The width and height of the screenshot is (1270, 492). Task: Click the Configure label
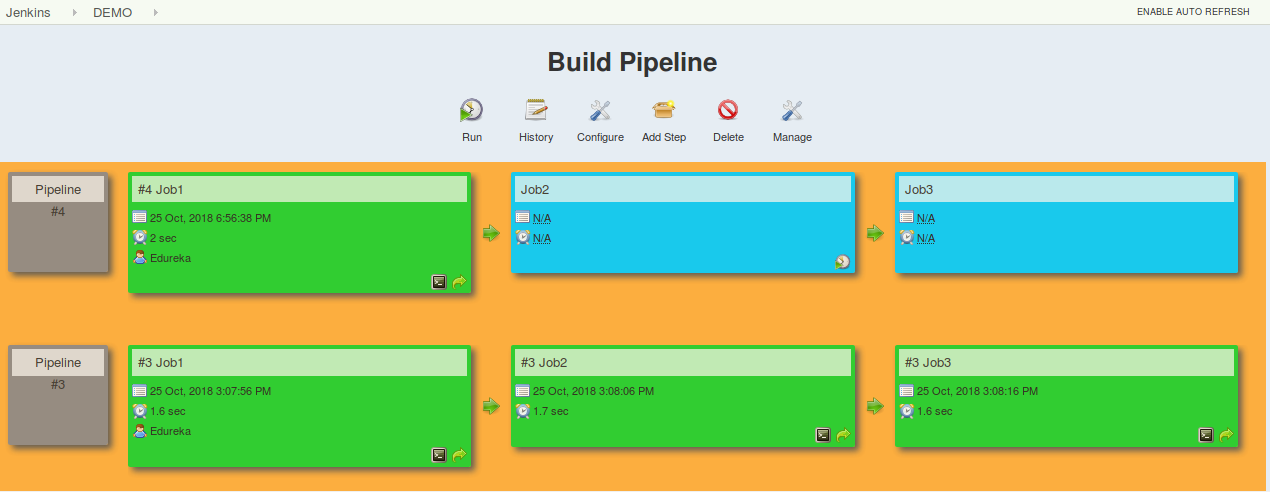[x=600, y=137]
